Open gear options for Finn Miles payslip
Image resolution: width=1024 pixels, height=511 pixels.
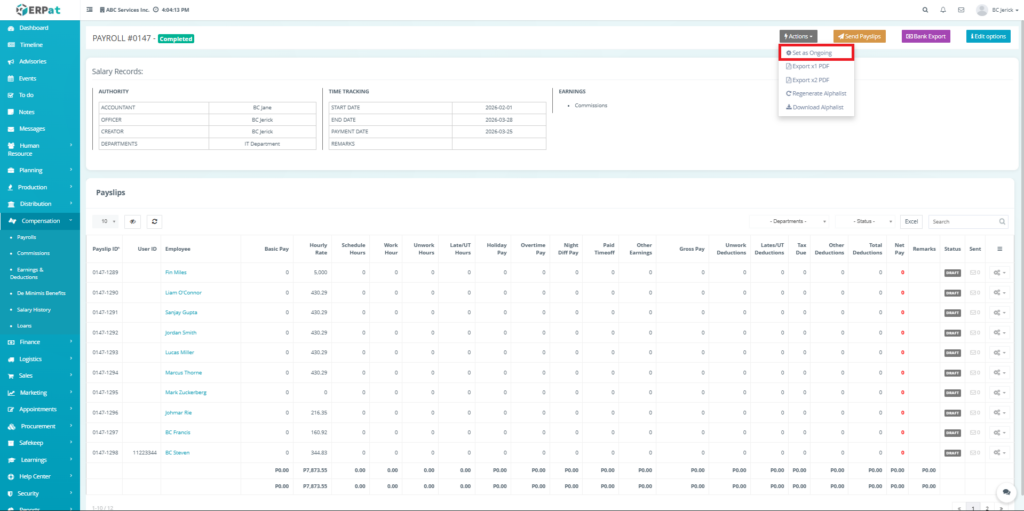[x=999, y=272]
